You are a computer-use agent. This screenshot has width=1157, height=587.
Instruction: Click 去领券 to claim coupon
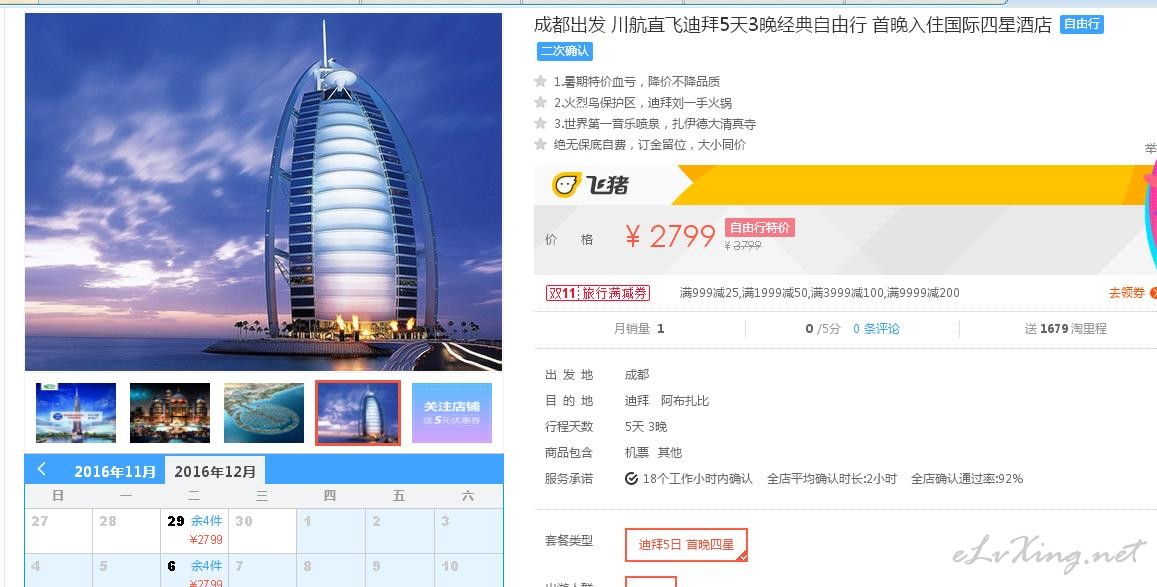pyautogui.click(x=1127, y=293)
